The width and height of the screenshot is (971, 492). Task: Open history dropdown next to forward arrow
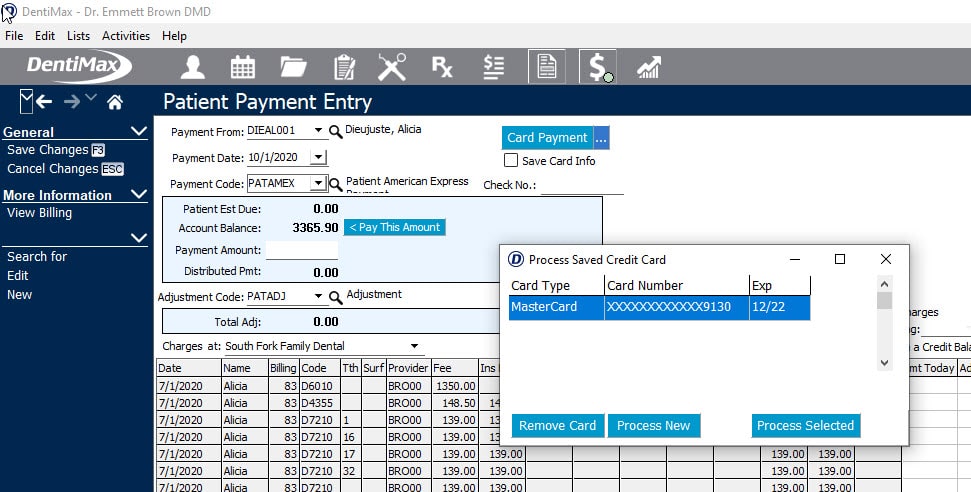pyautogui.click(x=90, y=97)
